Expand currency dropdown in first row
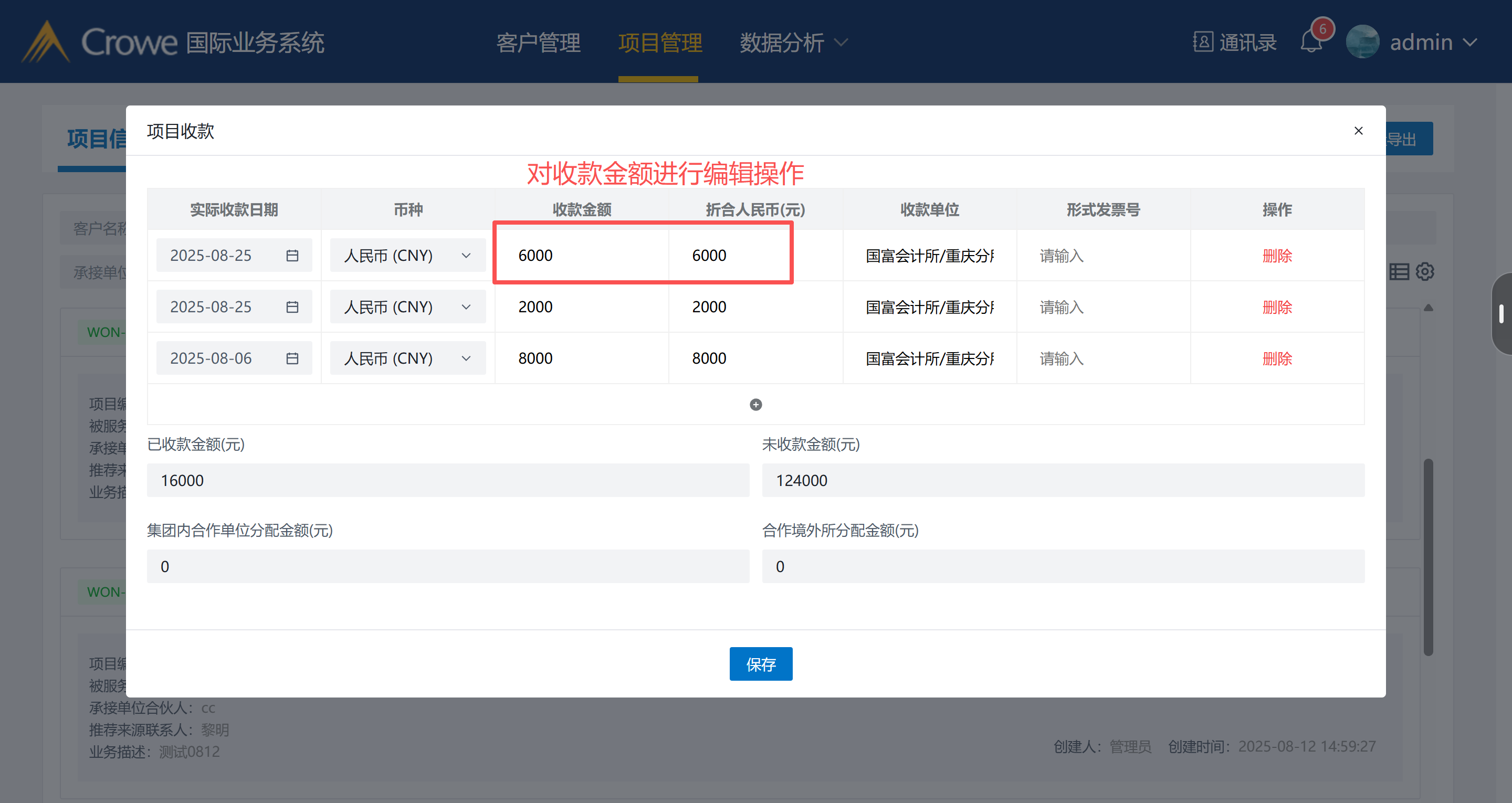Viewport: 1512px width, 803px height. pos(466,256)
